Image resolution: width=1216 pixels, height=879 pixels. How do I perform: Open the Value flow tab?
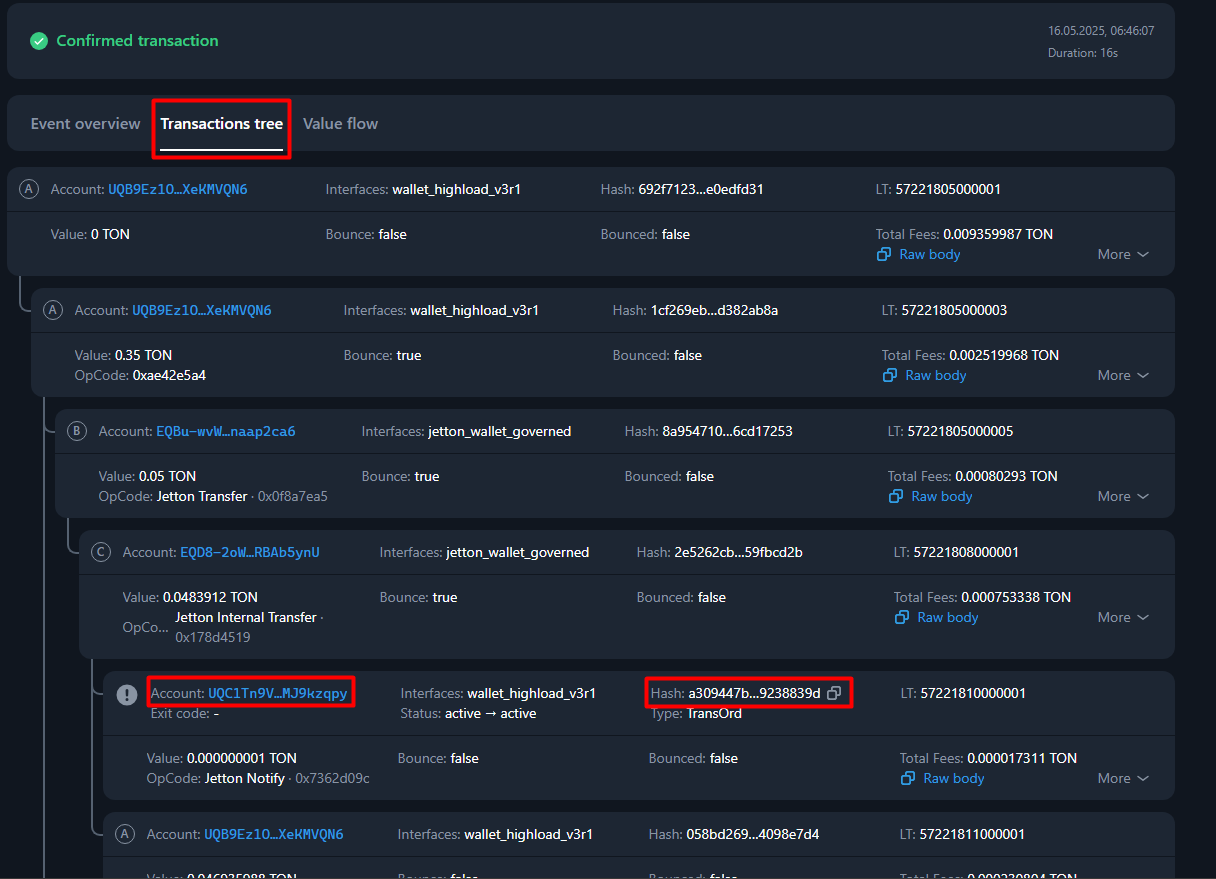pyautogui.click(x=340, y=124)
